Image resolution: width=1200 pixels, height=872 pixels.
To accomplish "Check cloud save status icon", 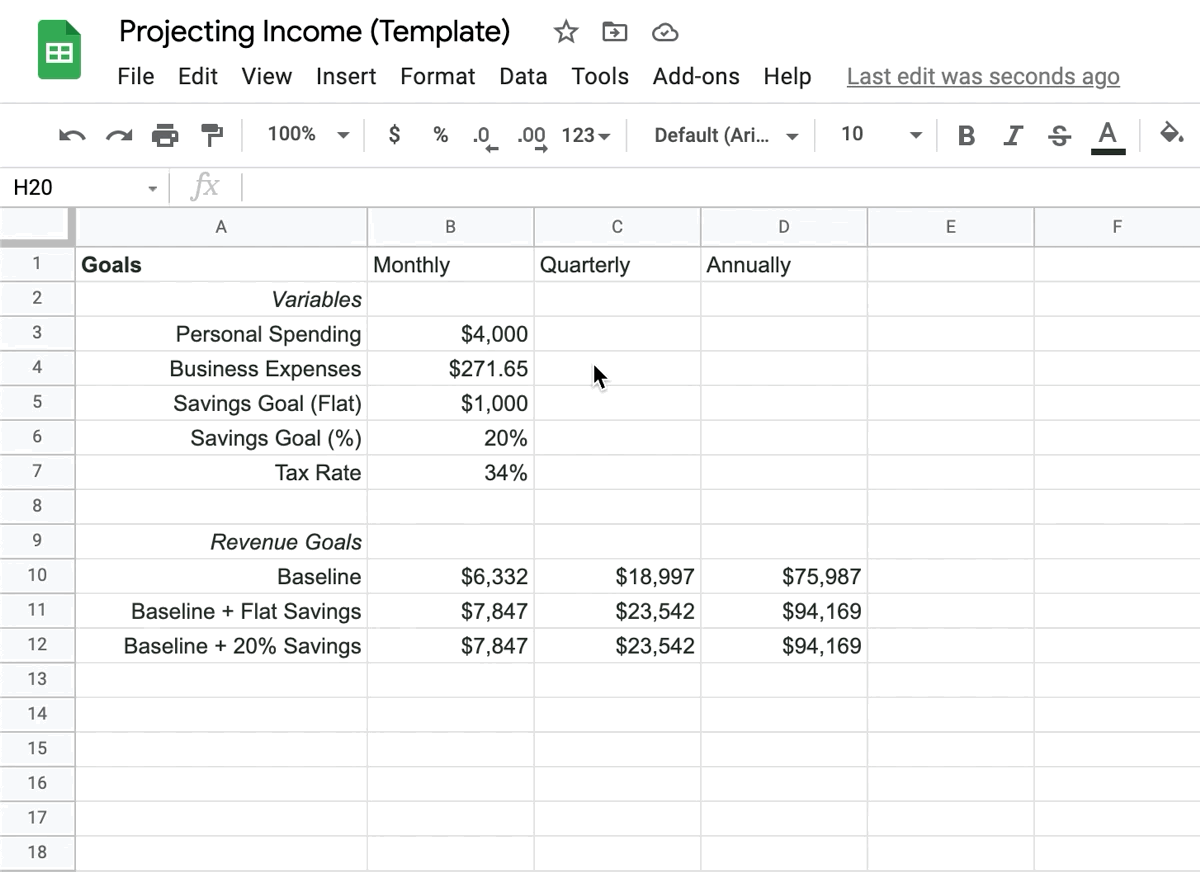I will (665, 33).
